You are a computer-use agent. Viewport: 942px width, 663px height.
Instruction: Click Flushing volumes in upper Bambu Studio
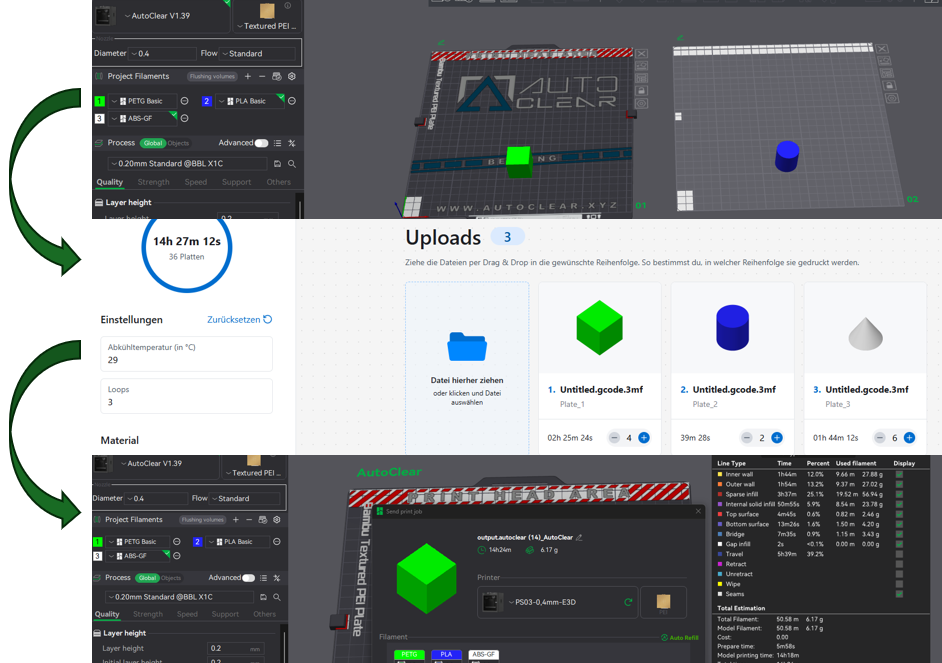212,76
